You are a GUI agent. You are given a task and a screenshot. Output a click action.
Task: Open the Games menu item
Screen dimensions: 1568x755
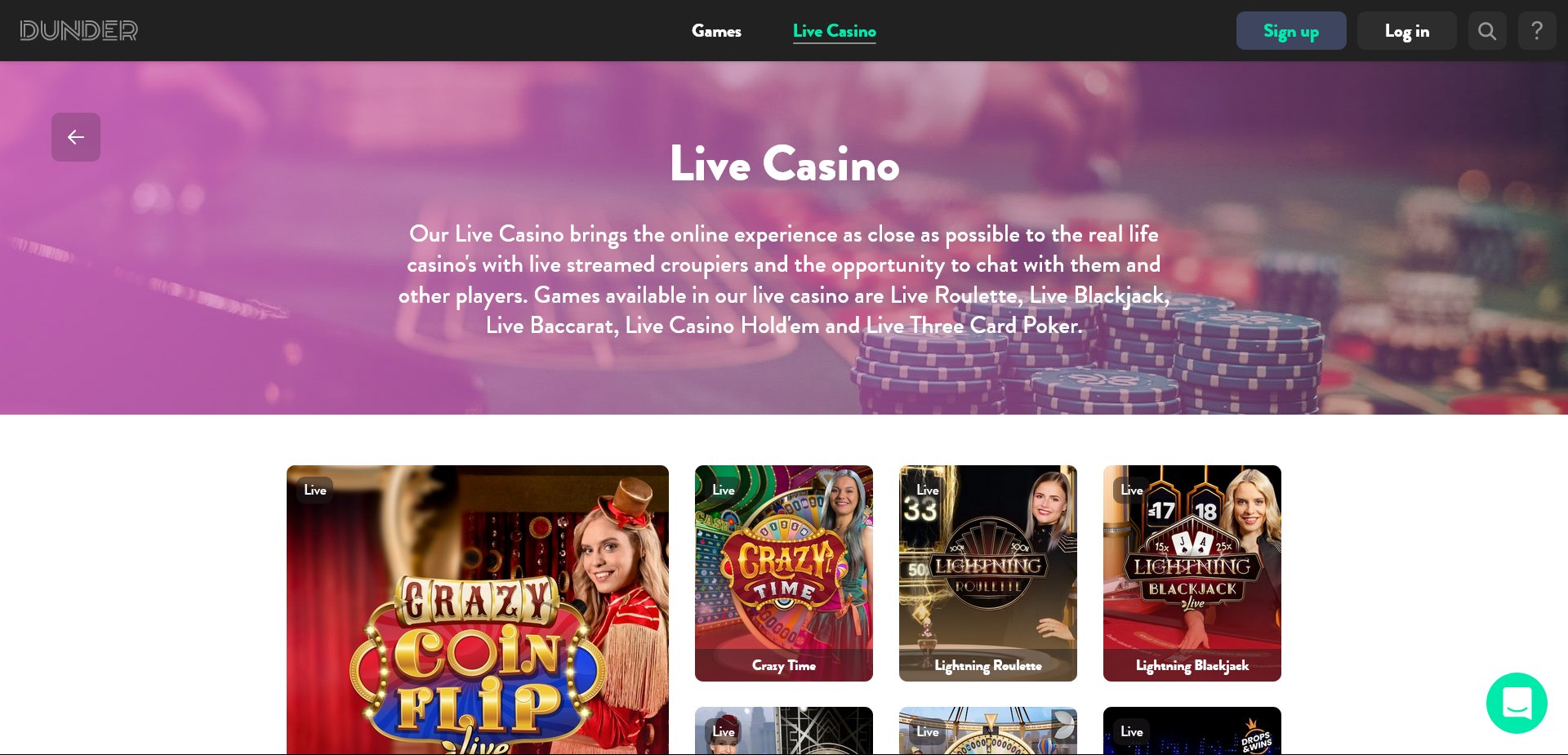click(716, 31)
